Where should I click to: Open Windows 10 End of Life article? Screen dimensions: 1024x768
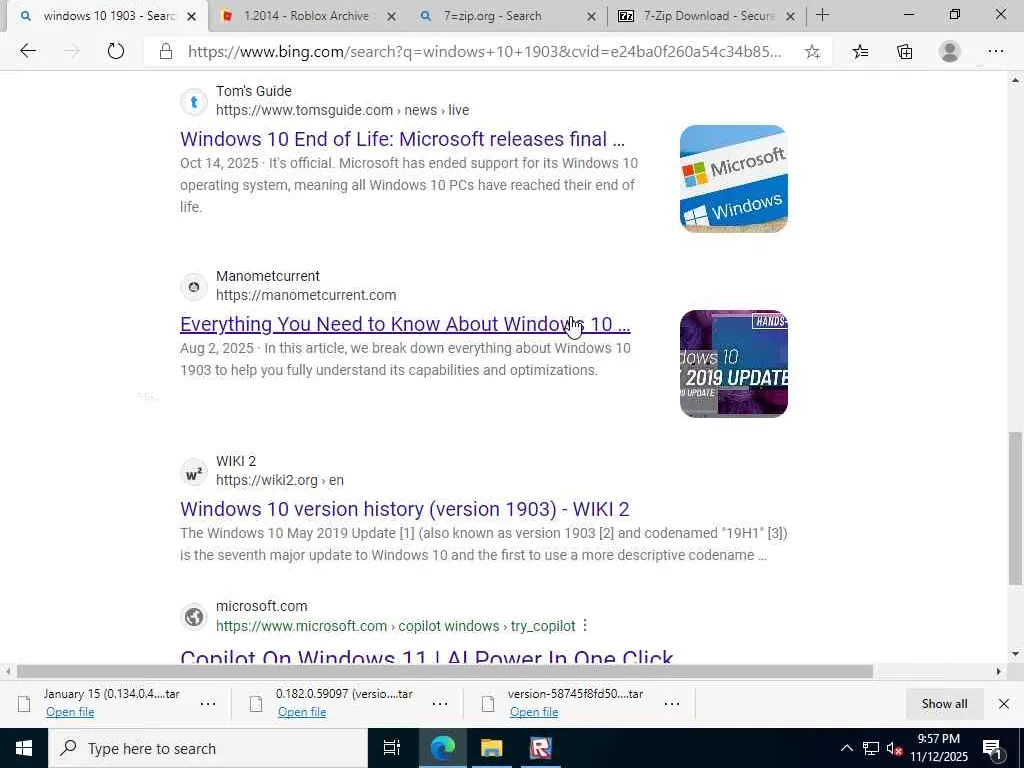click(x=402, y=138)
